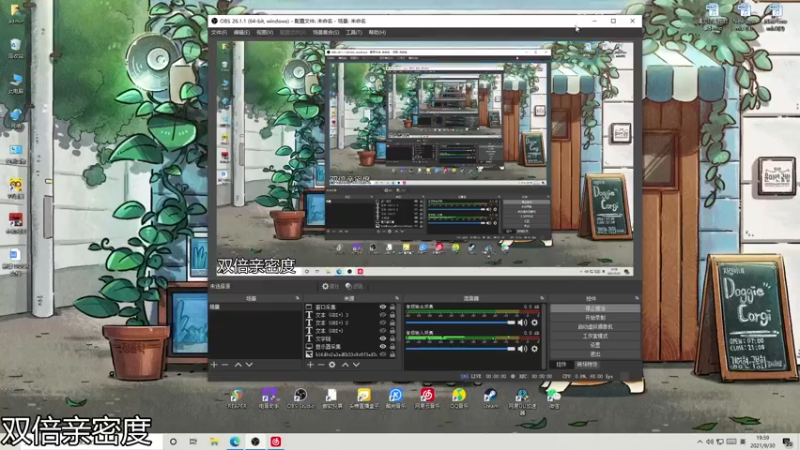
Task: Open OBS Settings from the controls panel
Action: point(595,345)
